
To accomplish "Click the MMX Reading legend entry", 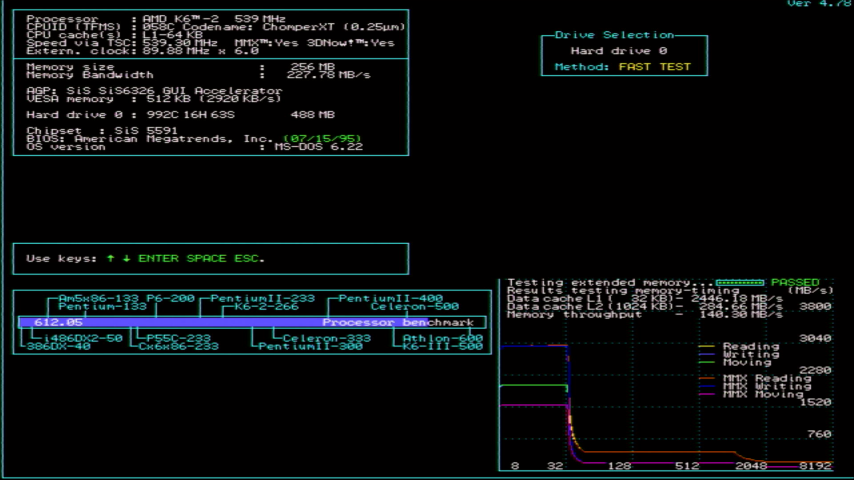I will tap(766, 378).
